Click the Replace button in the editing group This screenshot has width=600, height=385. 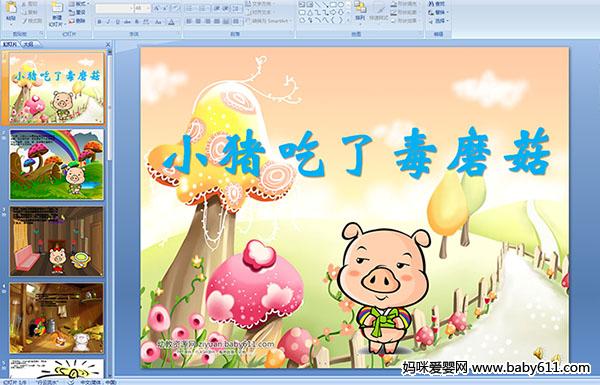click(x=437, y=13)
